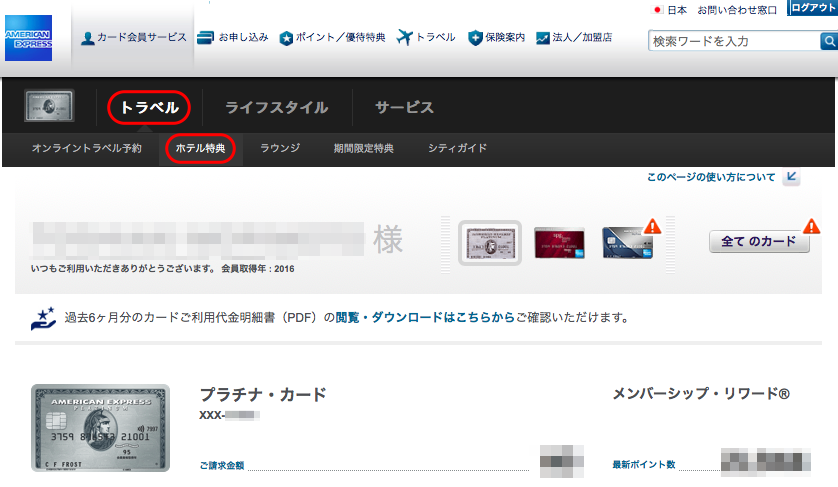
Task: Click the chart icon beside 法人／加盟店
Action: click(543, 38)
